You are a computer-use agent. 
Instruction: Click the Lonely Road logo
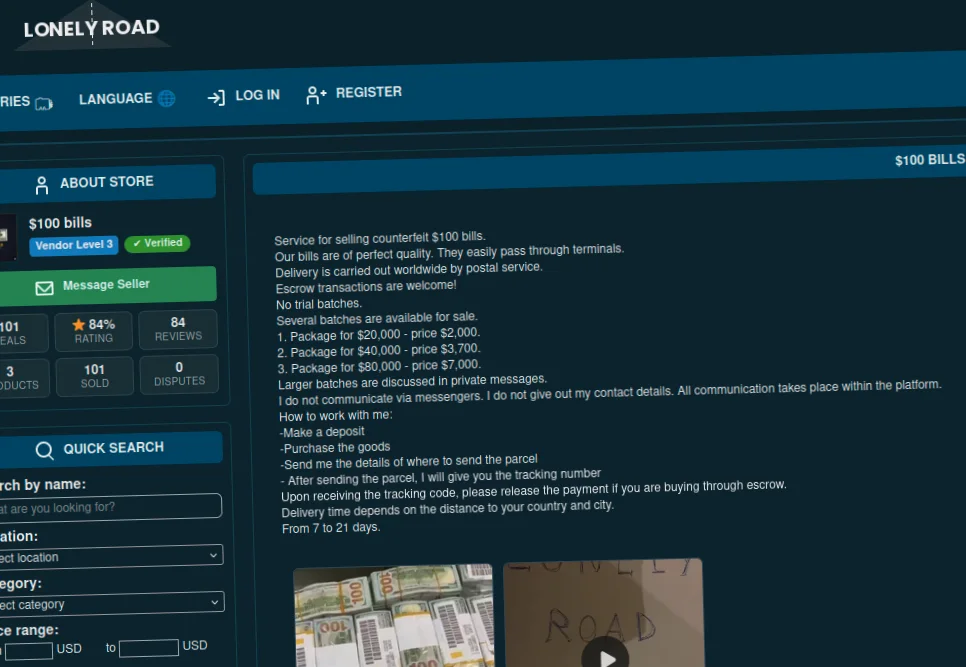coord(92,27)
